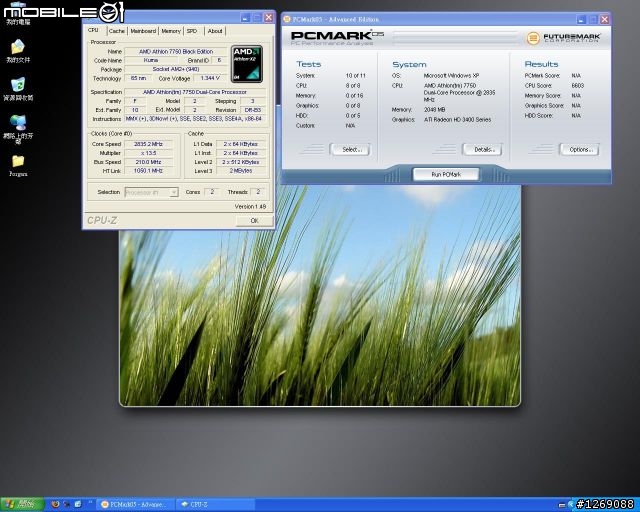Open the Recycle Bin desktop icon
The width and height of the screenshot is (640, 512).
(18, 89)
